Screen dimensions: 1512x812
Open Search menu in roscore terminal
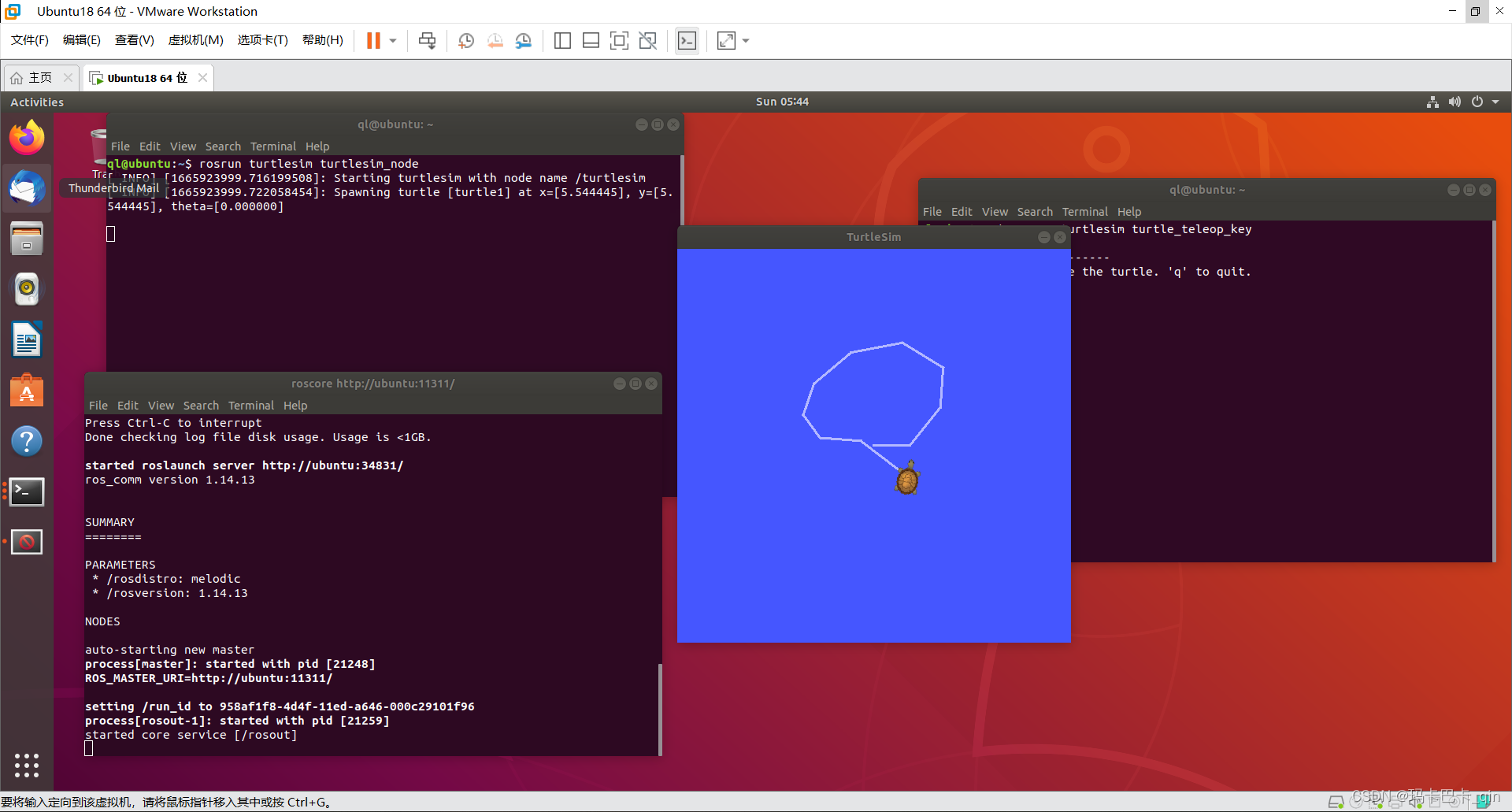(201, 406)
